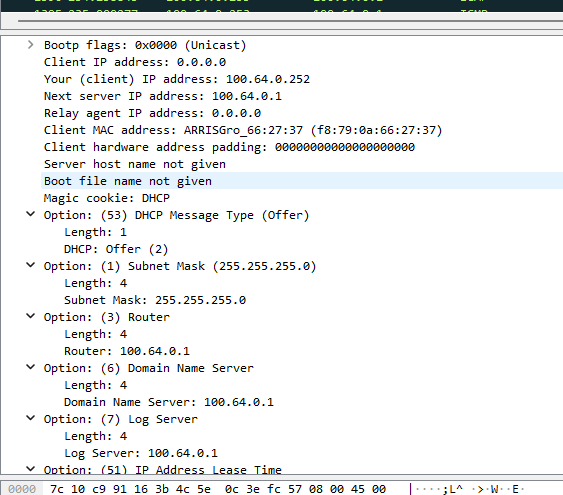
Task: Collapse Option (1) Subnet Mask
Action: pyautogui.click(x=31, y=265)
